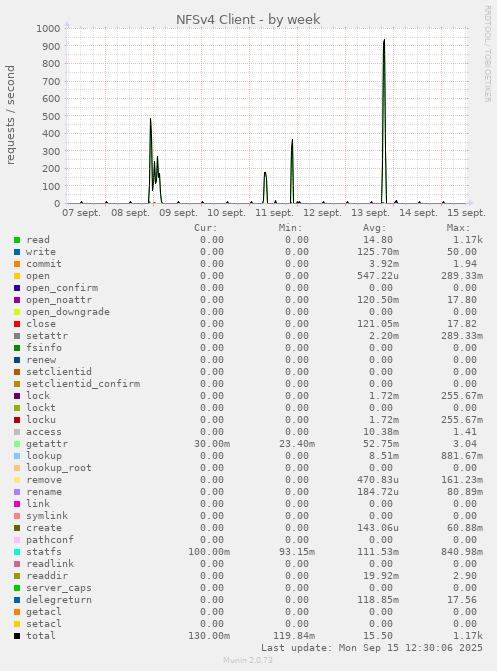Select the delegreturn legend label
497x671 pixels.
(59, 600)
